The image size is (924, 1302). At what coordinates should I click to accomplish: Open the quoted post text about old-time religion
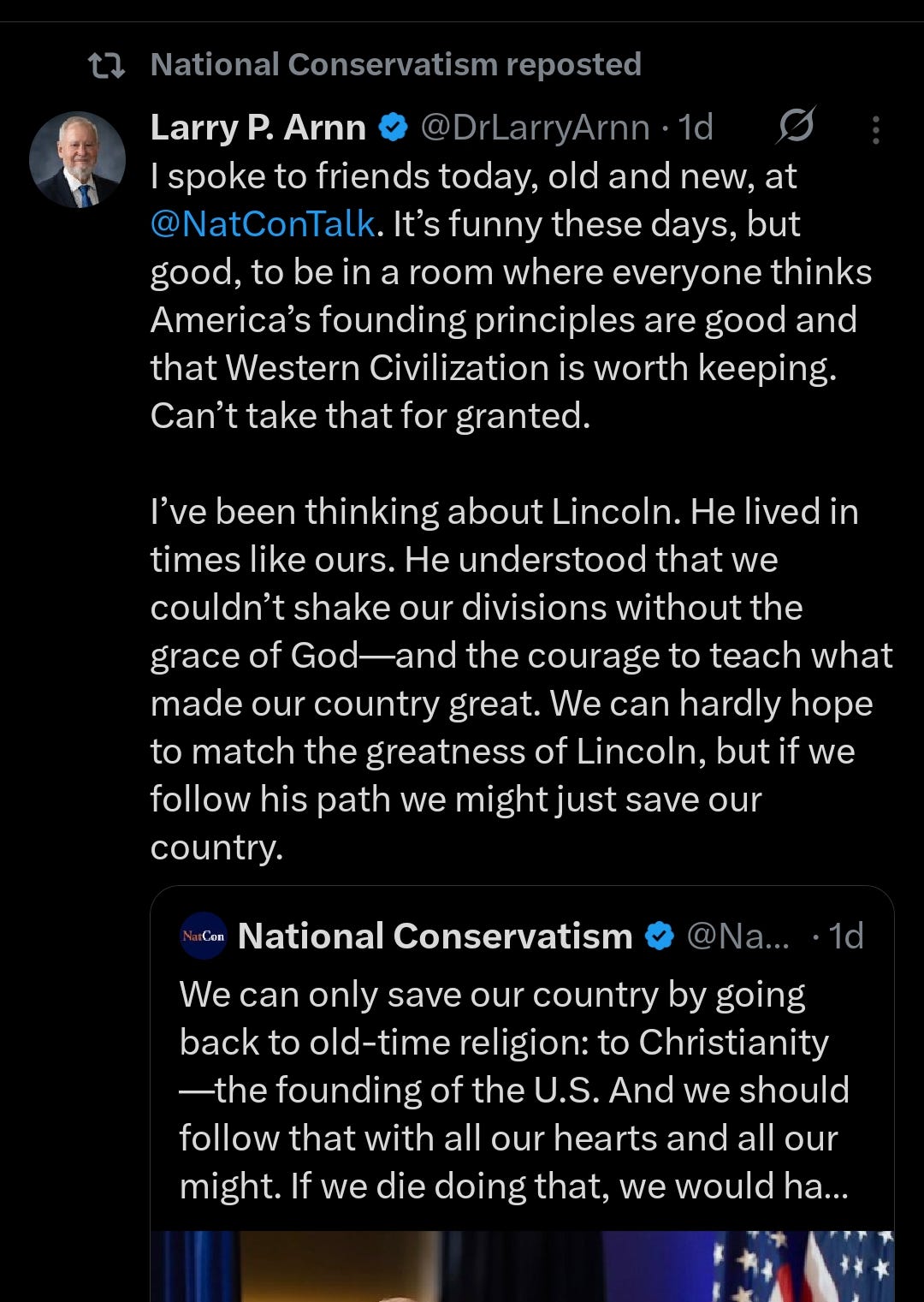(x=513, y=1090)
